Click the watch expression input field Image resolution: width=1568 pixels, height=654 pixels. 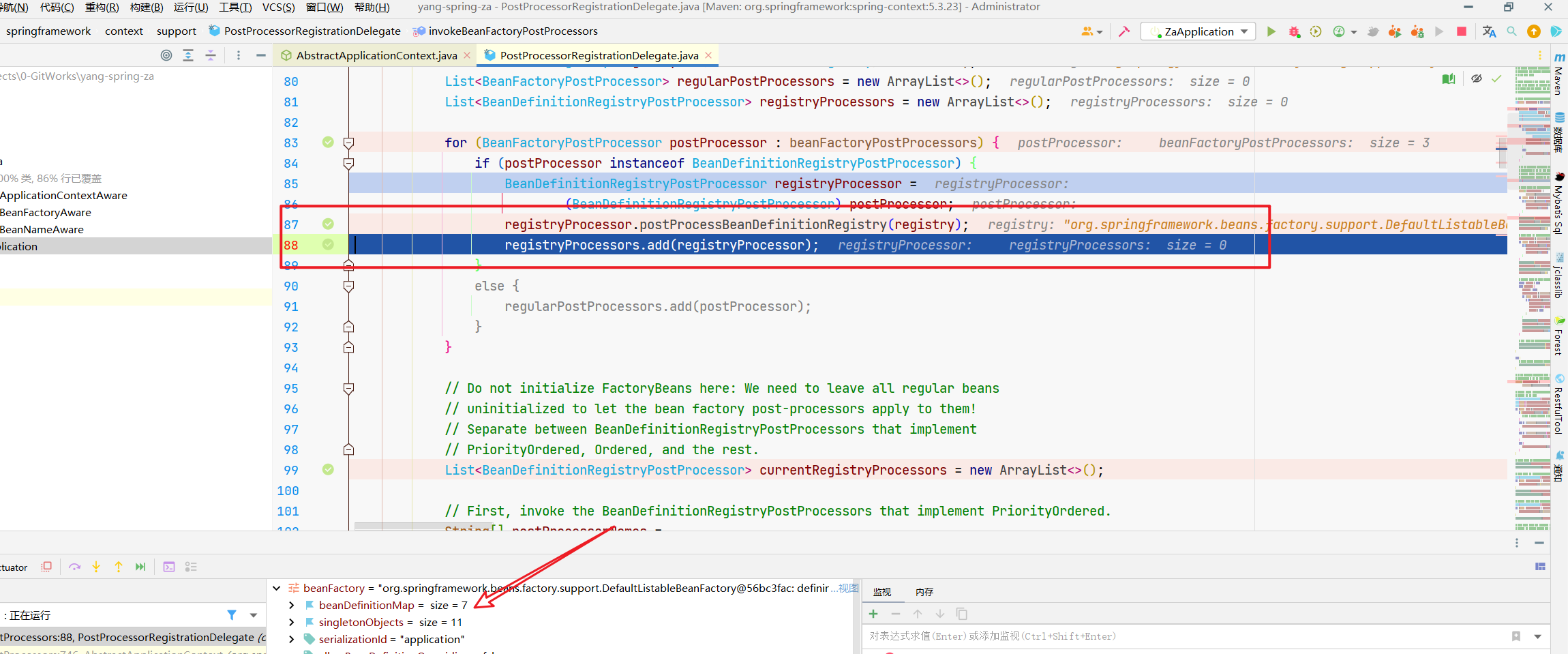pyautogui.click(x=1186, y=636)
